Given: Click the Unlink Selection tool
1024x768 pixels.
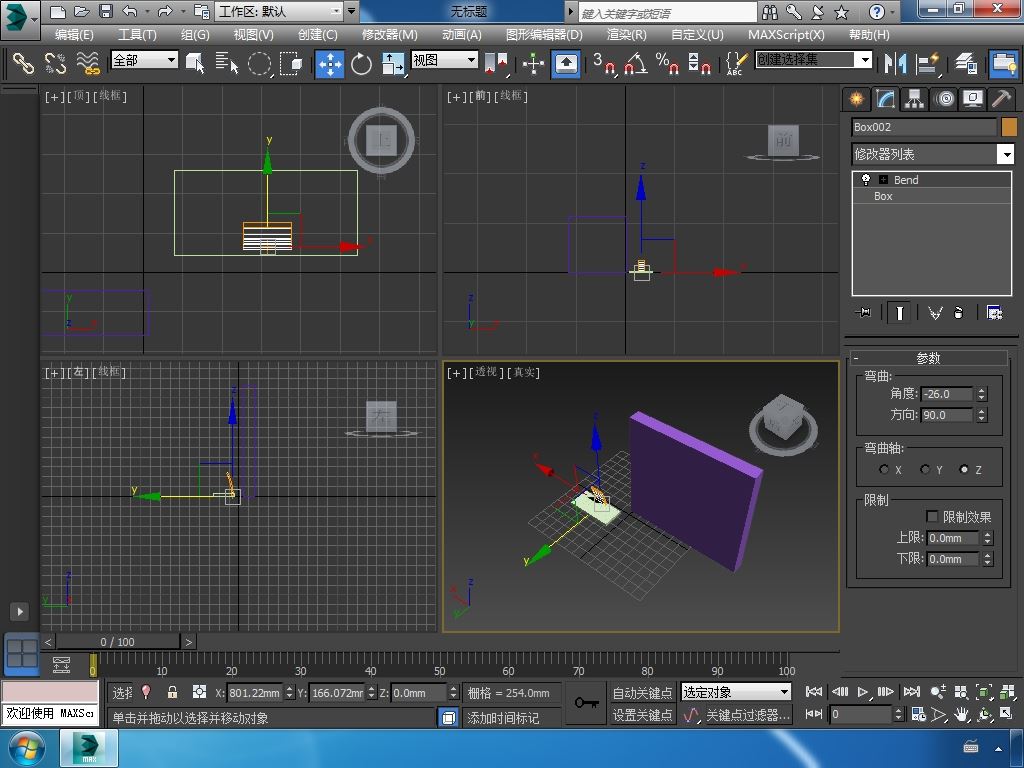Looking at the screenshot, I should click(x=55, y=63).
